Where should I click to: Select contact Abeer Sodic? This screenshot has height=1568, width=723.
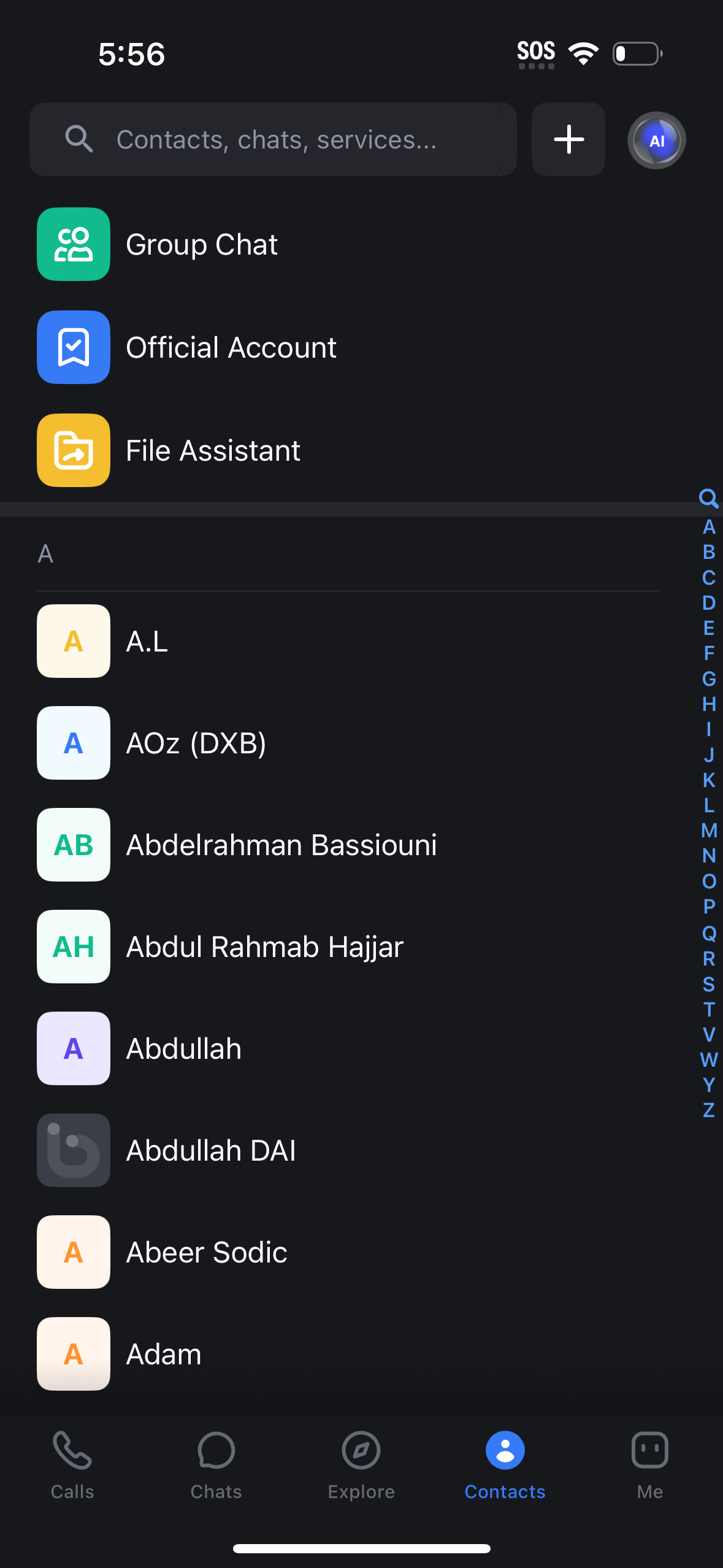click(x=206, y=1252)
